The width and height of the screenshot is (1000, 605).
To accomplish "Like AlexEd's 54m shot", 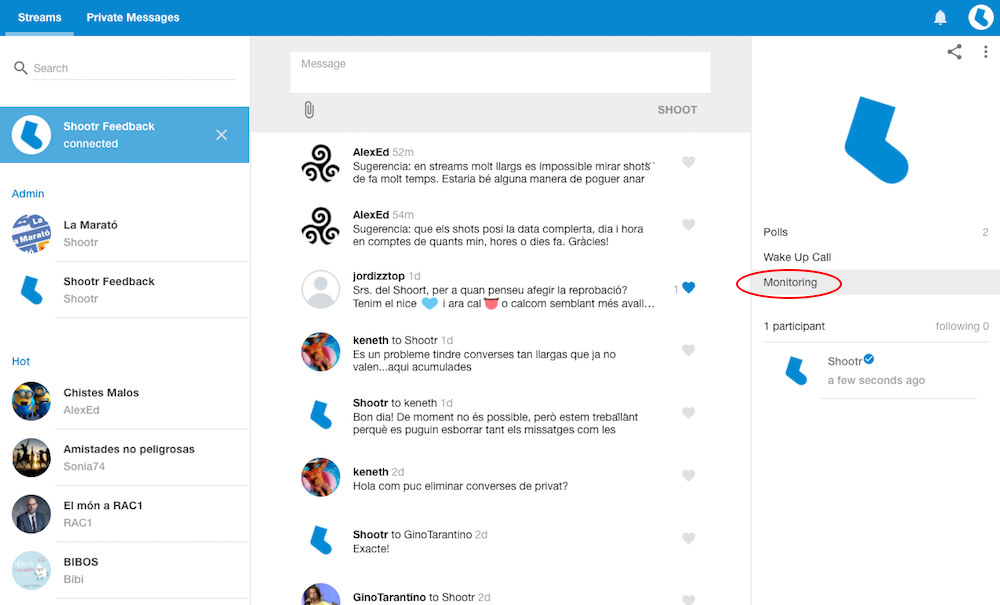I will (688, 224).
